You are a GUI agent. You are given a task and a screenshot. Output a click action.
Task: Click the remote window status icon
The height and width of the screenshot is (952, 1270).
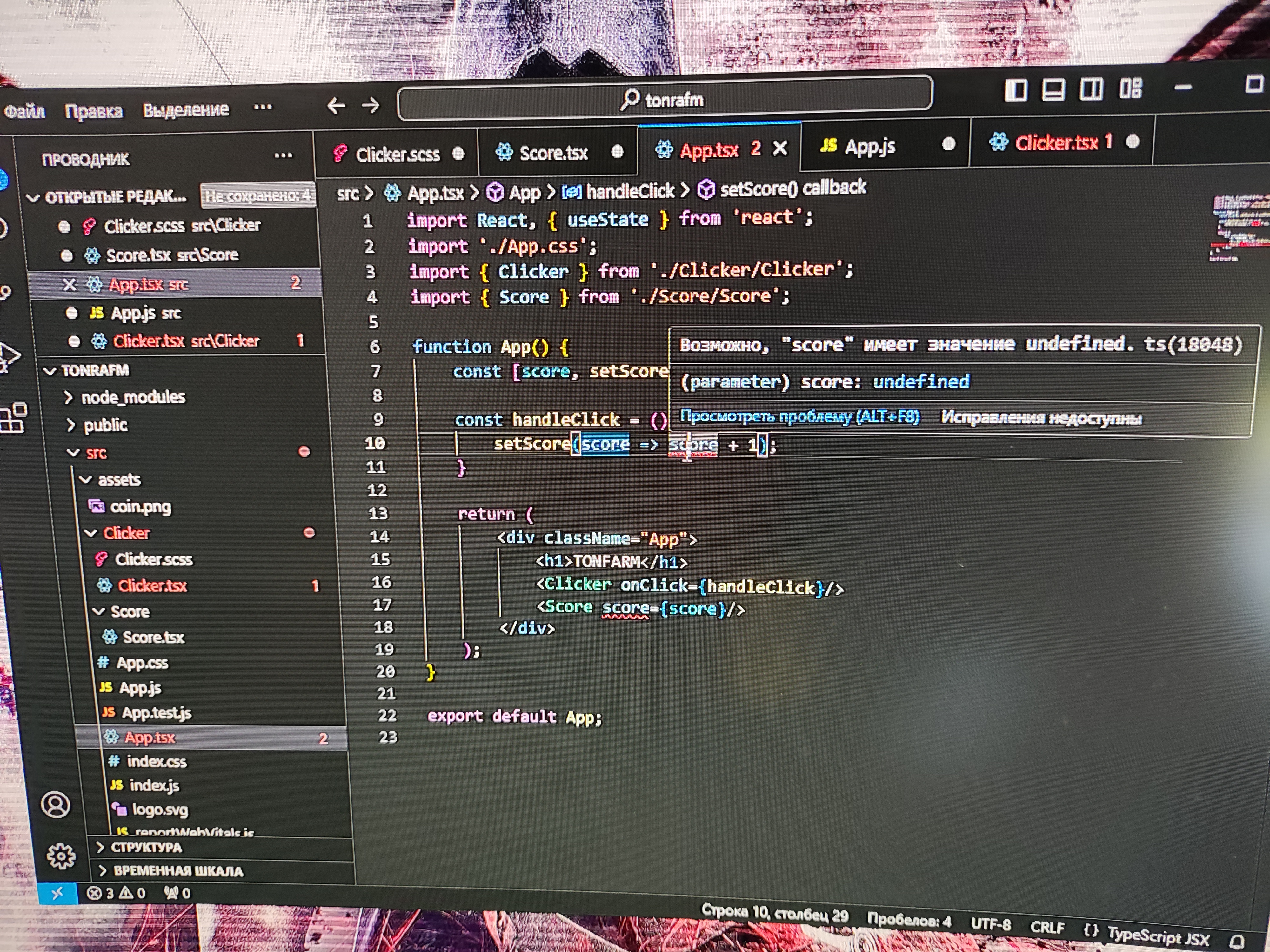pos(57,894)
